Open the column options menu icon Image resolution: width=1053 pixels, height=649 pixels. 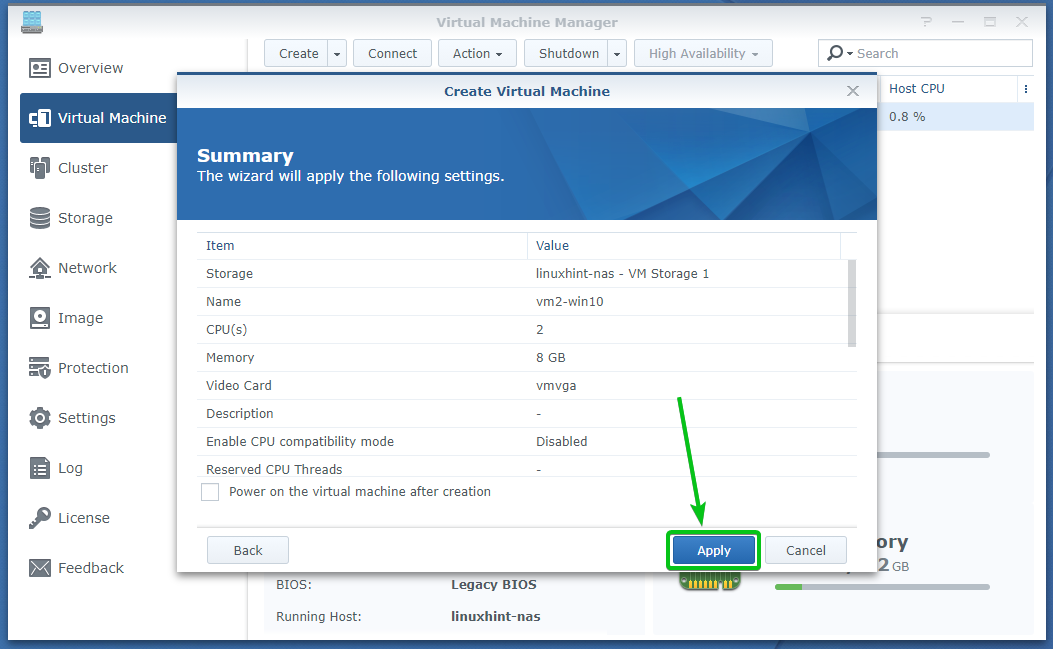click(1025, 89)
